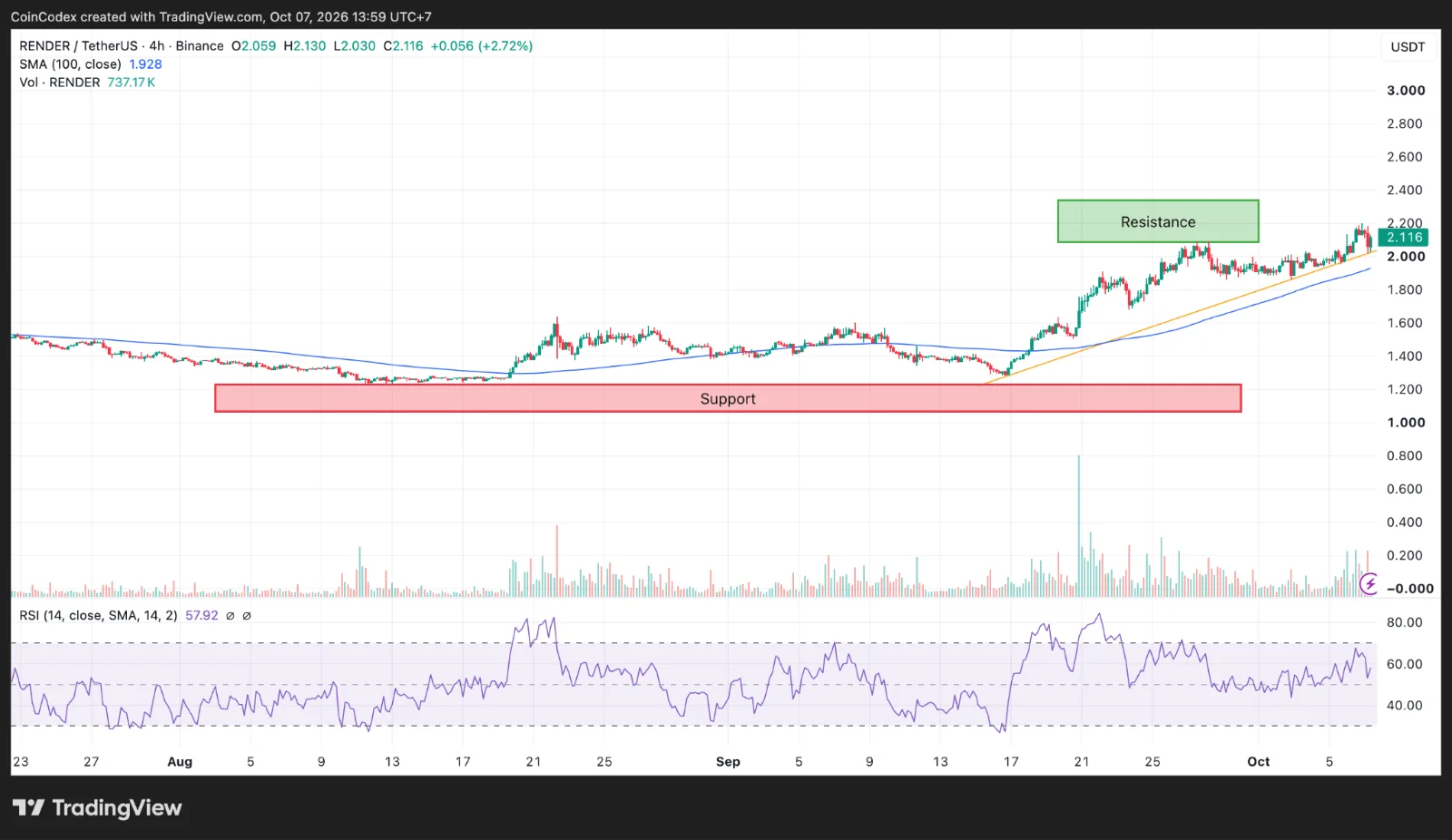
Task: Click the RSI value 57.92
Action: [201, 615]
